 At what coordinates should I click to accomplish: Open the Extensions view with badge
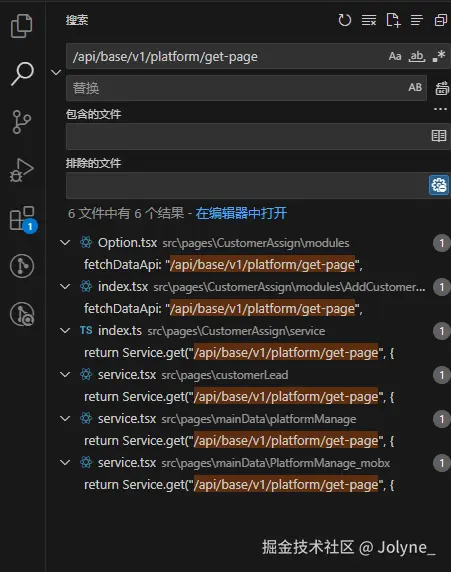(x=23, y=219)
